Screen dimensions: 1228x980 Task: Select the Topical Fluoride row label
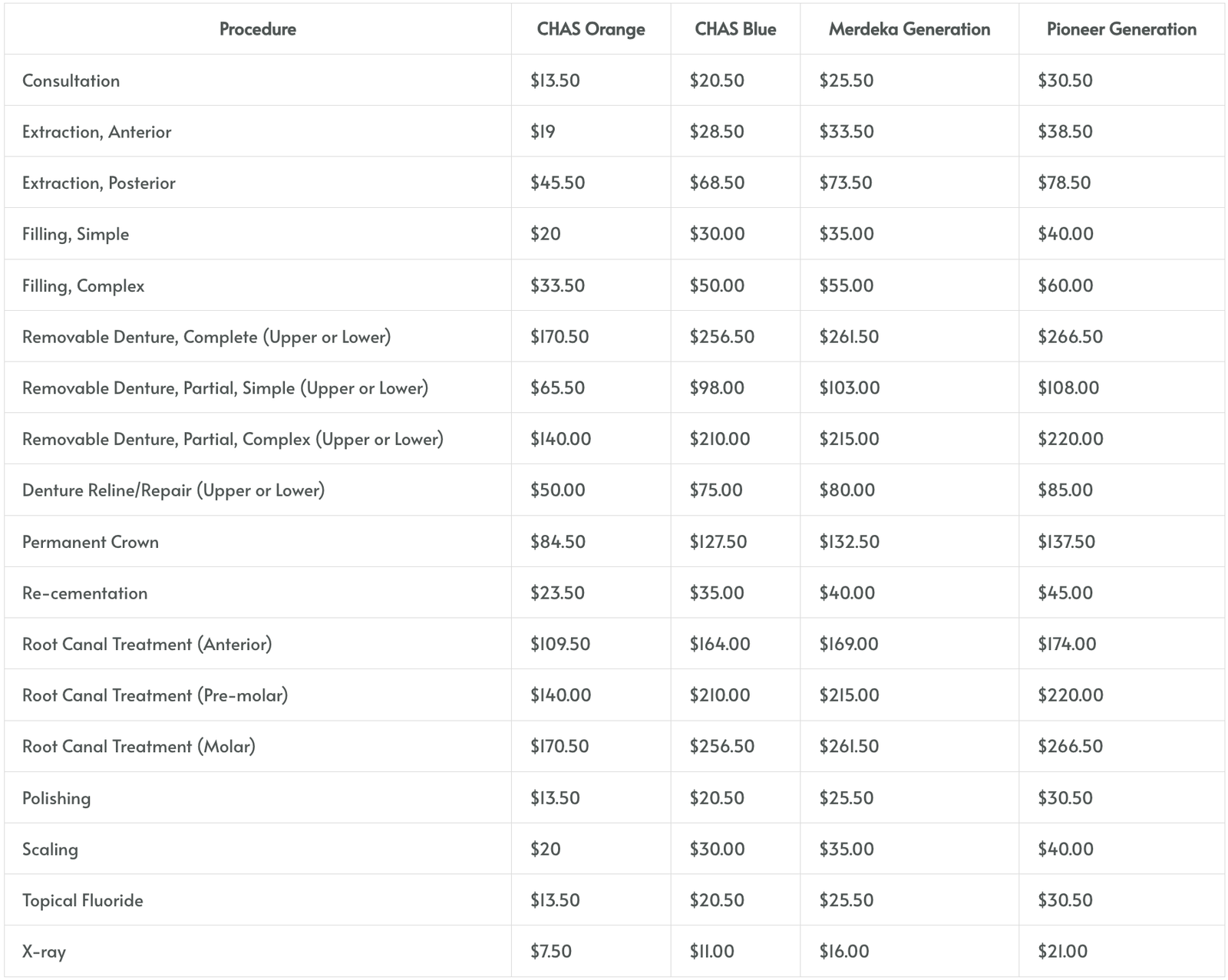[x=83, y=900]
